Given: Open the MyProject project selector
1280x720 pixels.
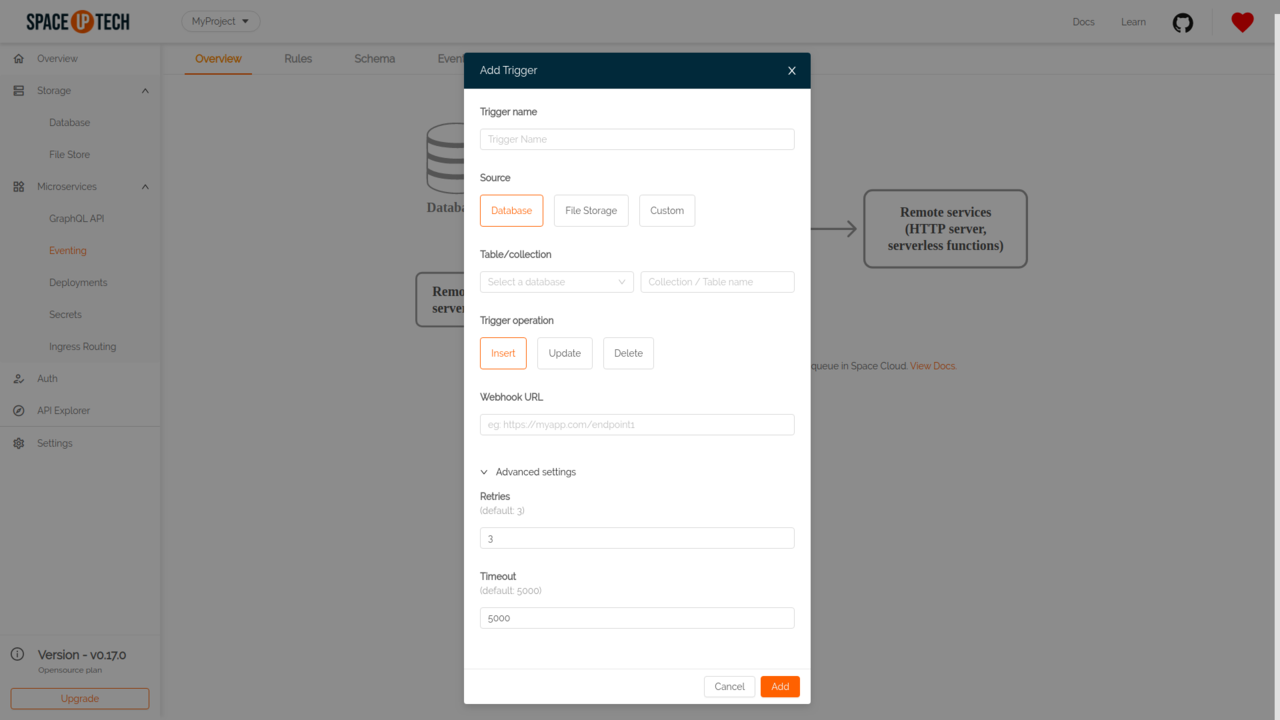Looking at the screenshot, I should 221,21.
